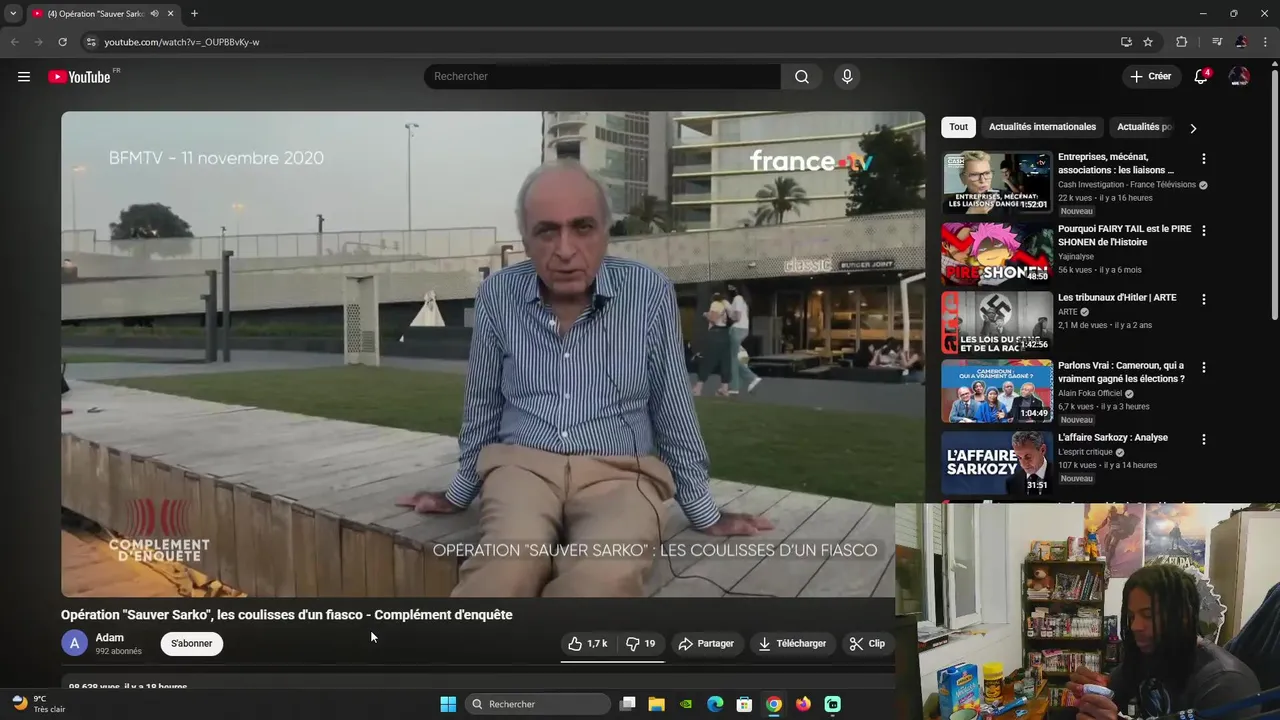This screenshot has width=1280, height=720.
Task: Open Microsoft Store from taskbar
Action: pyautogui.click(x=744, y=704)
